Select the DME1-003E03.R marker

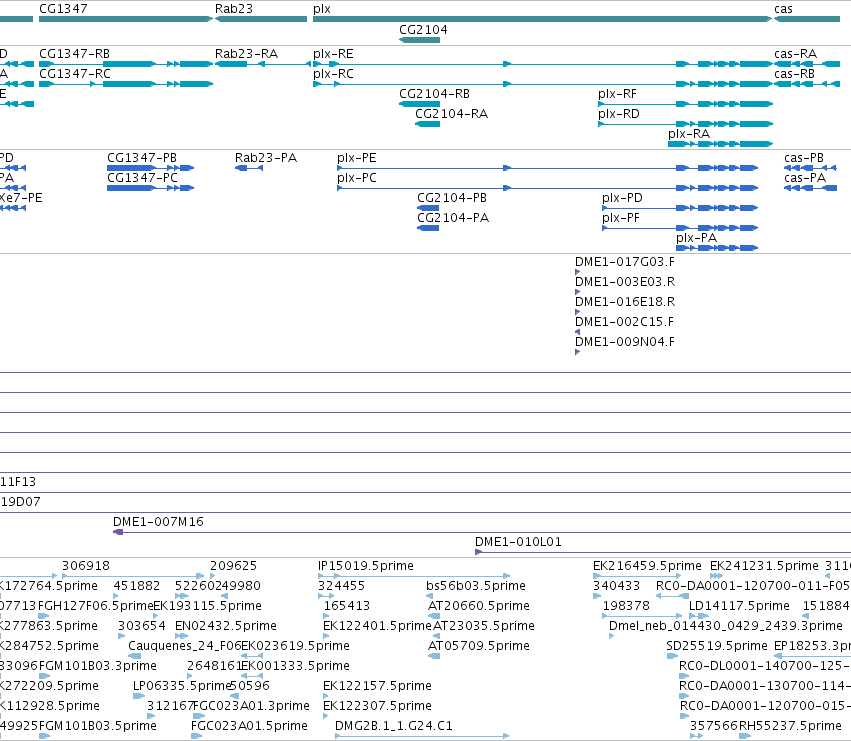coord(577,292)
